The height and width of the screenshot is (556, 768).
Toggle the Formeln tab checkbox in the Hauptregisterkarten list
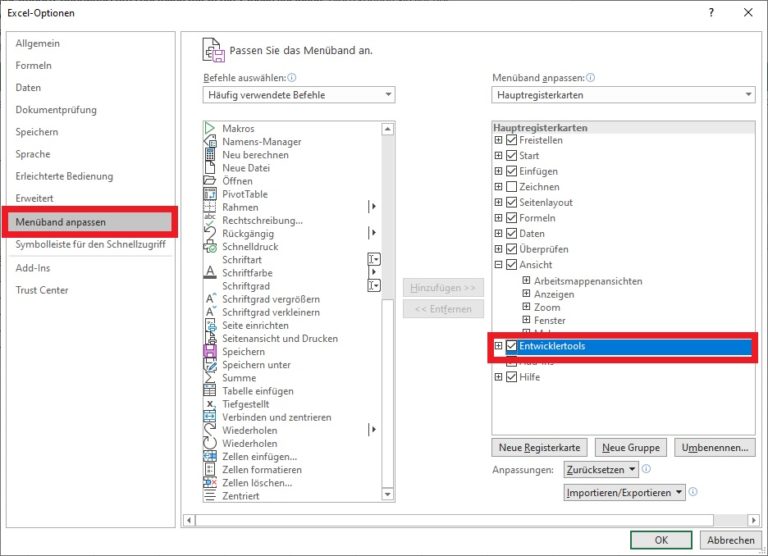(511, 218)
